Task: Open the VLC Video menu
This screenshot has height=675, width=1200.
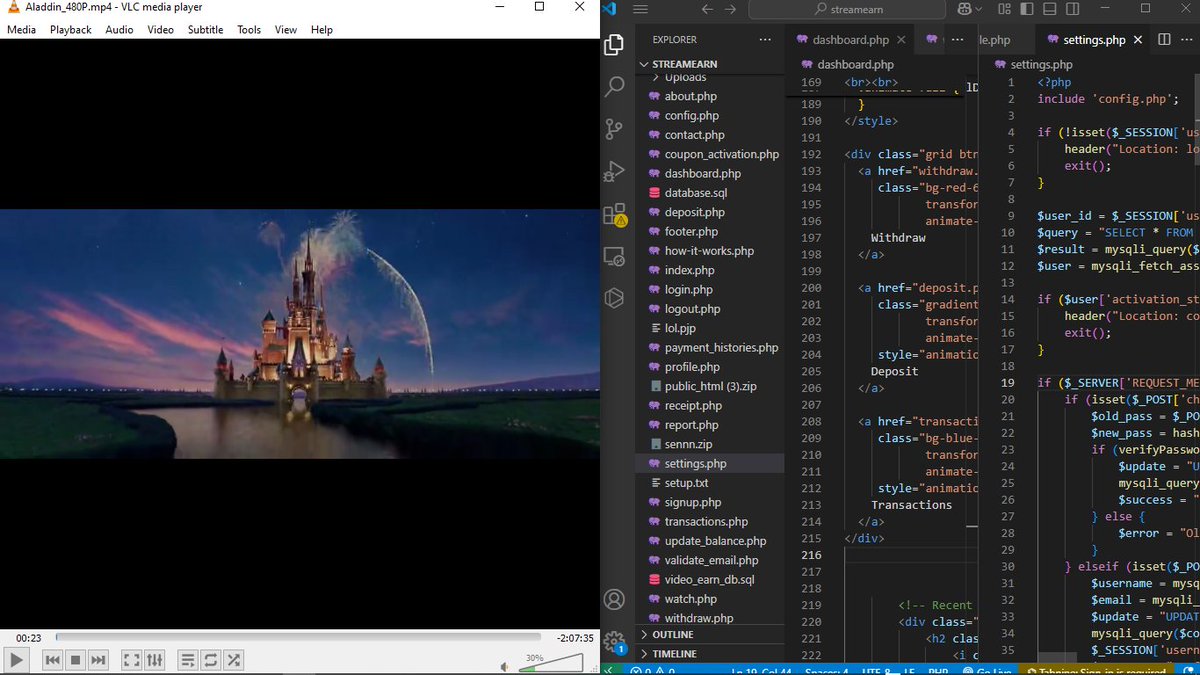Action: click(x=161, y=30)
